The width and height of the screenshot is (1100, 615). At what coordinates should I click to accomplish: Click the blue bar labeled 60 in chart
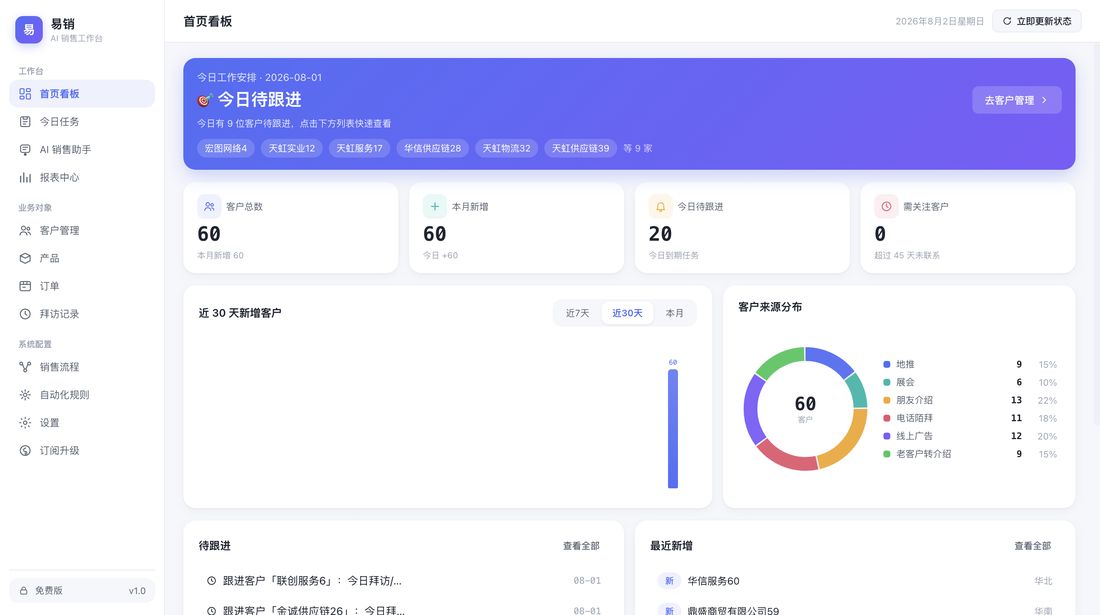(673, 428)
